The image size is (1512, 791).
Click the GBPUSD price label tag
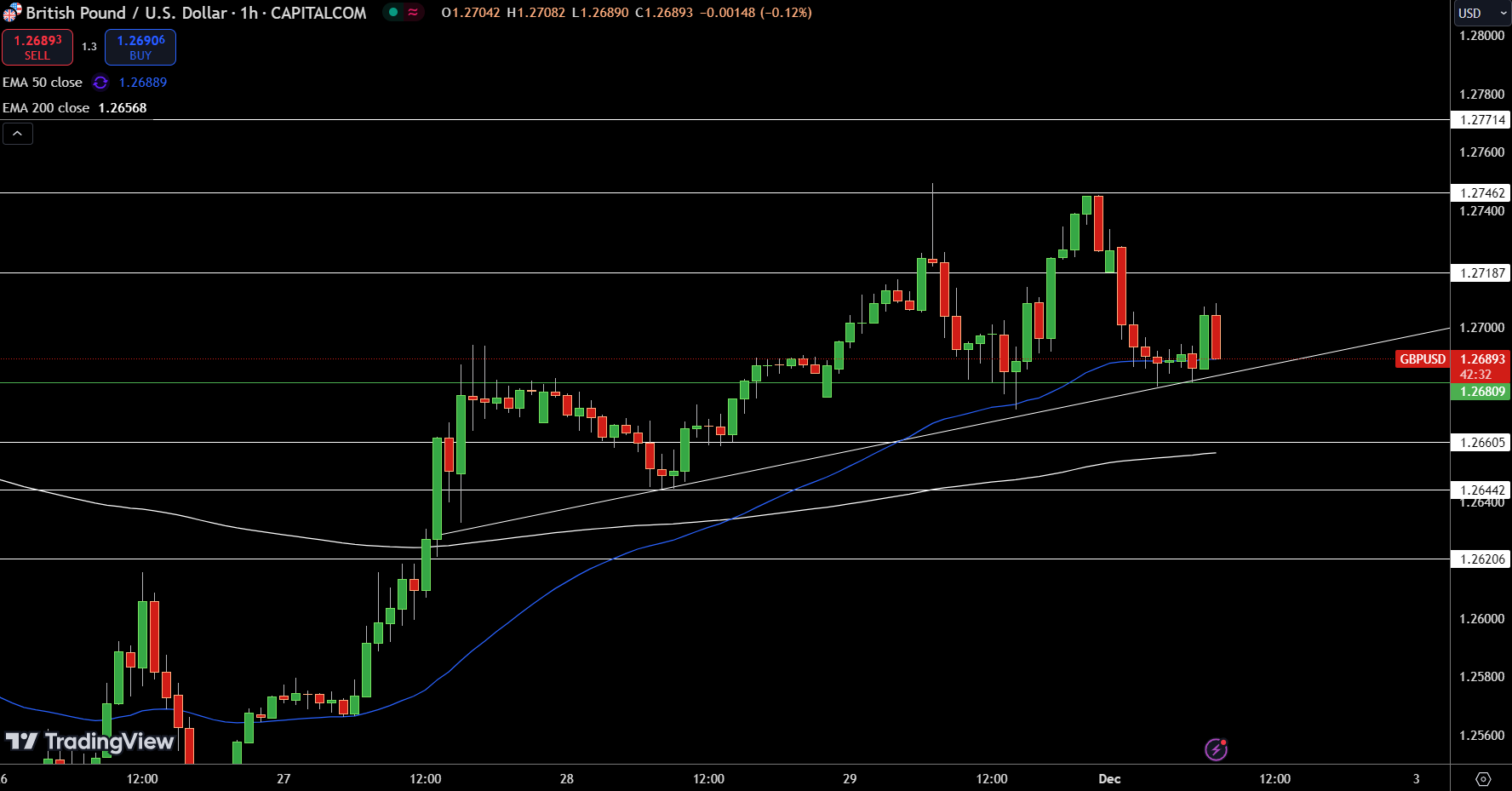[x=1423, y=359]
